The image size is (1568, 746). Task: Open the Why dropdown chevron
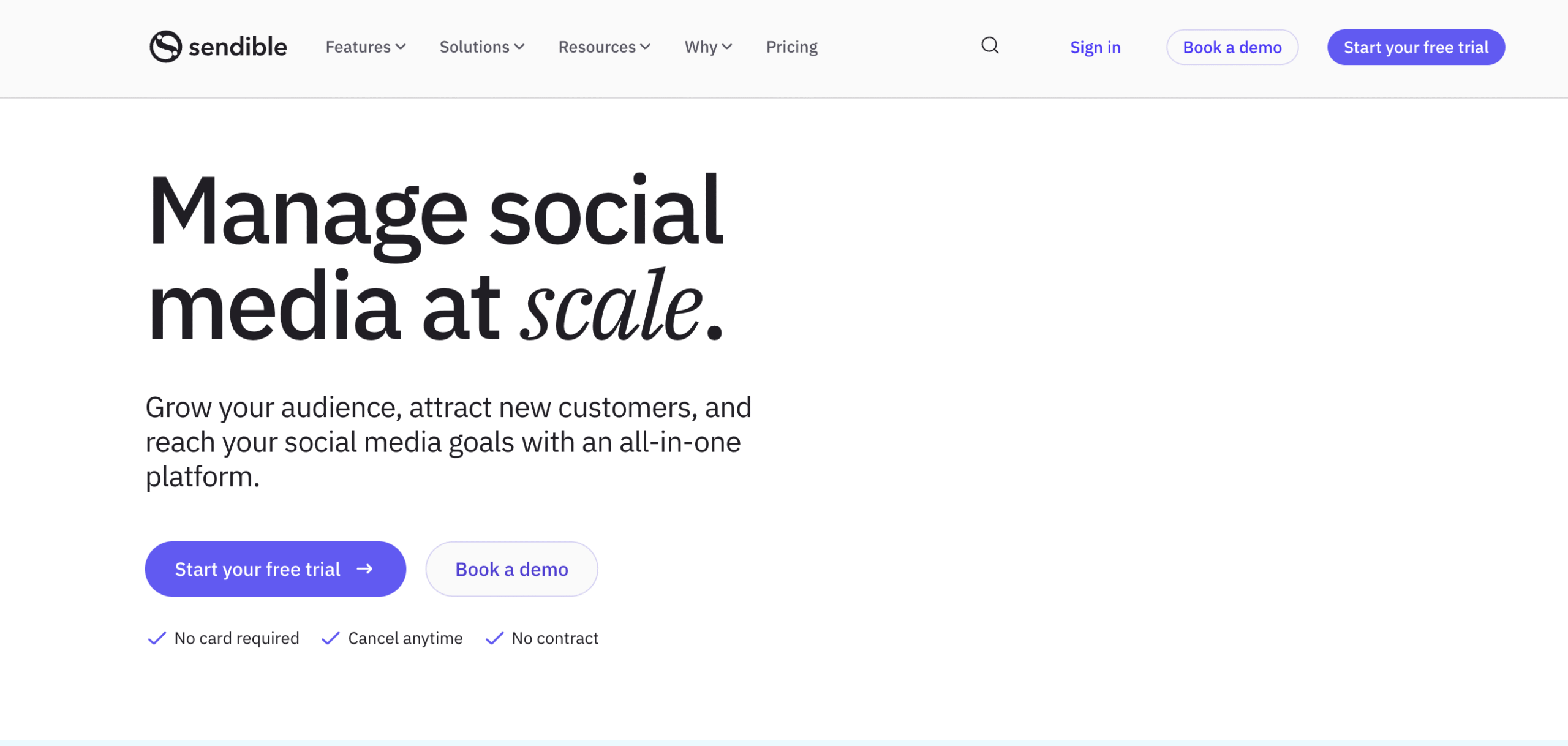click(x=727, y=47)
